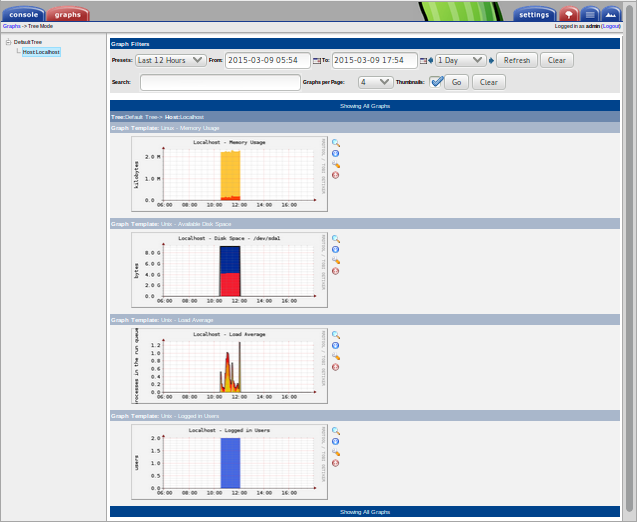Click top-of-page icon beside Logged in Users graph
The image size is (637, 522).
click(x=336, y=463)
